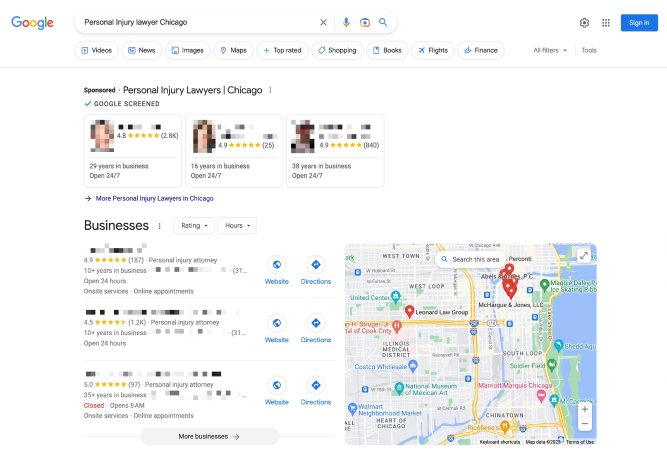Open Google Lens image search
667x460 pixels.
point(365,22)
